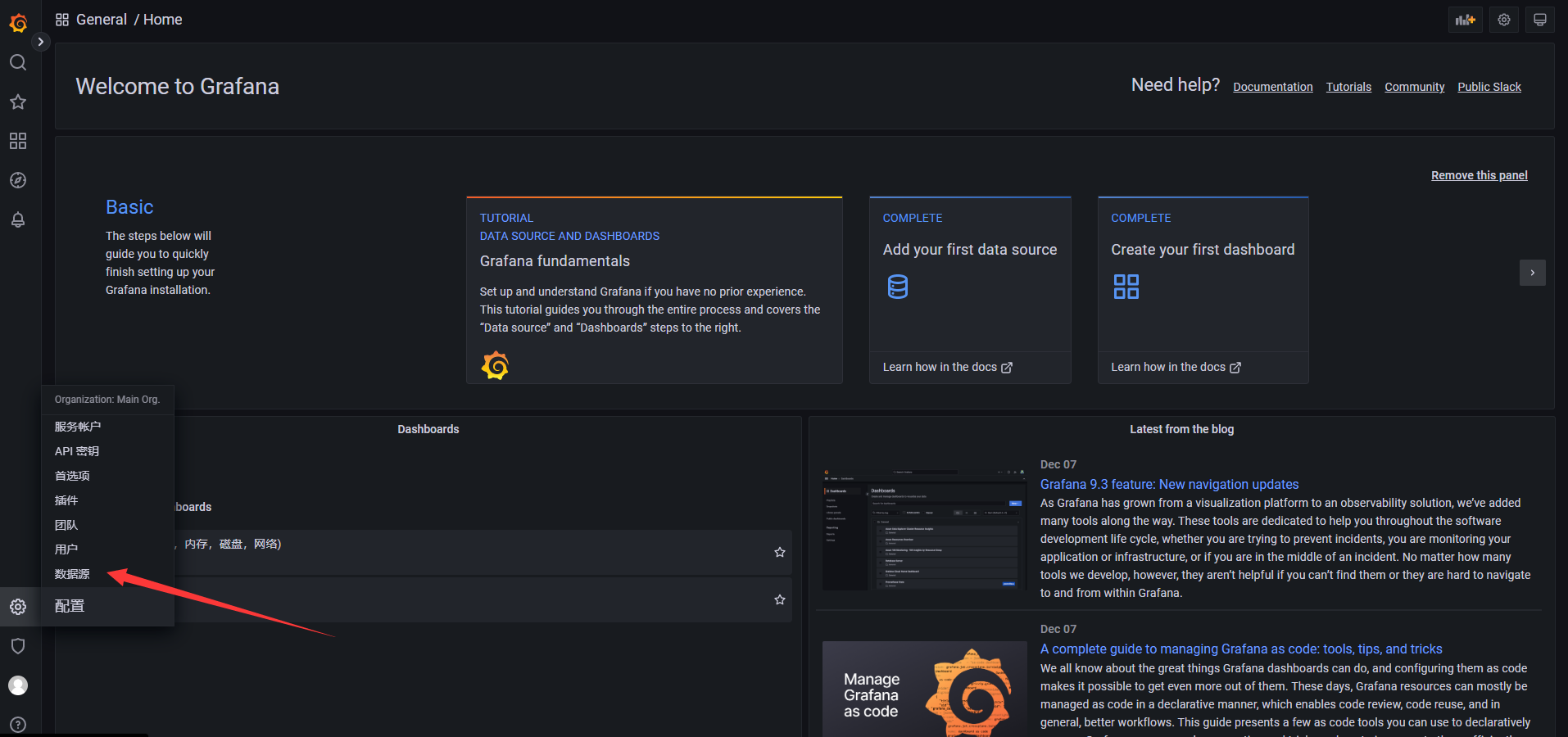Viewport: 1568px width, 737px height.
Task: Select 首选项 menu entry
Action: [72, 476]
